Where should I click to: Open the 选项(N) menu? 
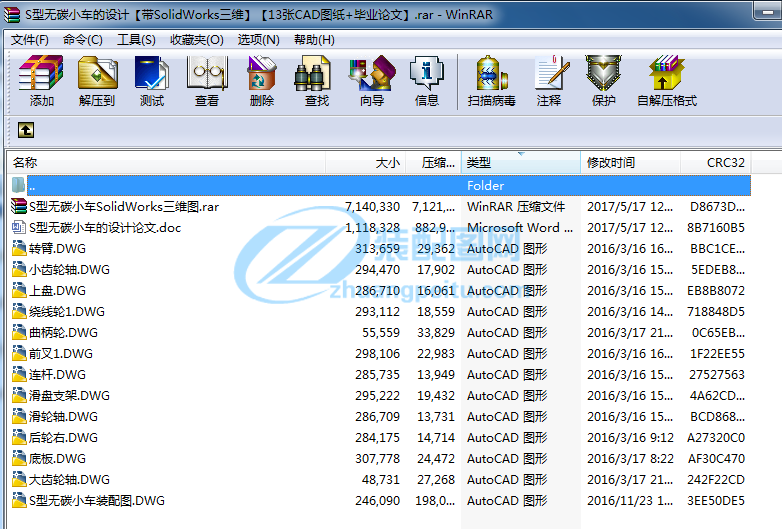pyautogui.click(x=258, y=40)
